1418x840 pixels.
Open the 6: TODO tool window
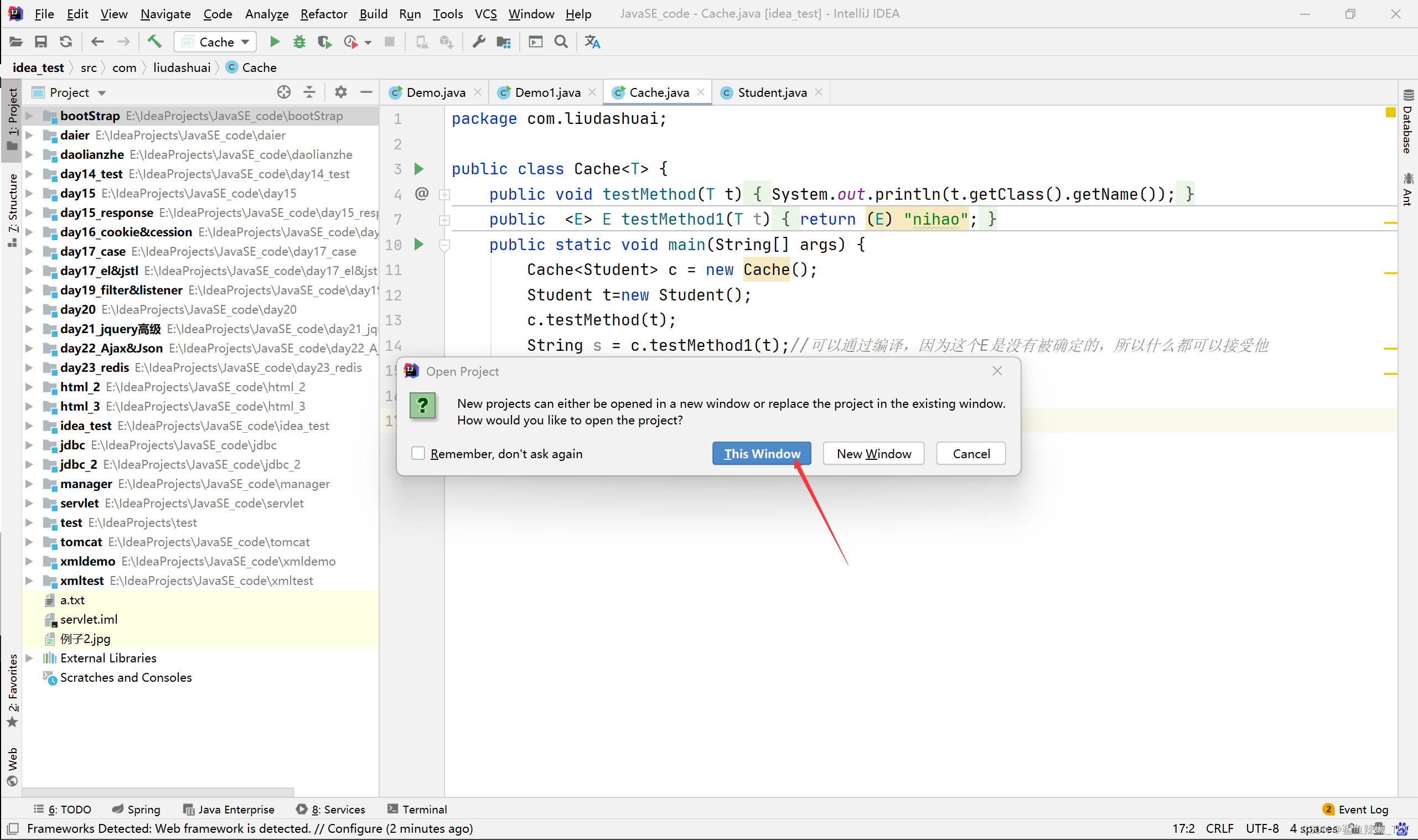tap(63, 809)
